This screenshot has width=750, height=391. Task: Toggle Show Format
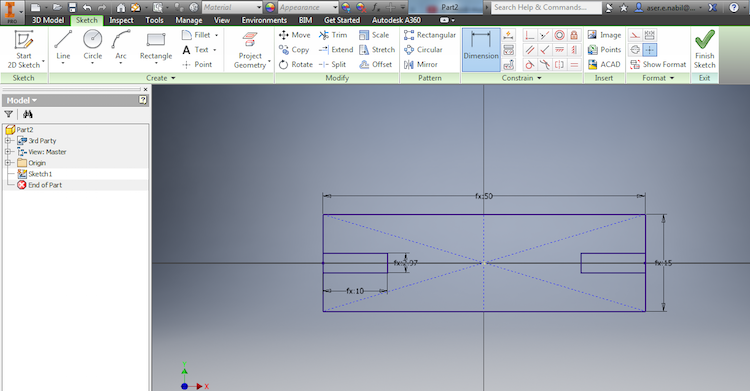point(658,64)
